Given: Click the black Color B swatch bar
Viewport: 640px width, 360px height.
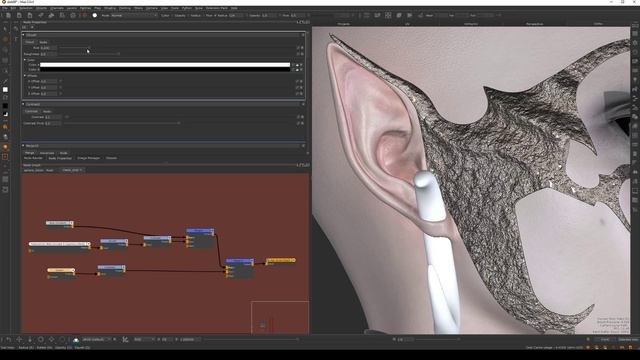Looking at the screenshot, I should 165,70.
